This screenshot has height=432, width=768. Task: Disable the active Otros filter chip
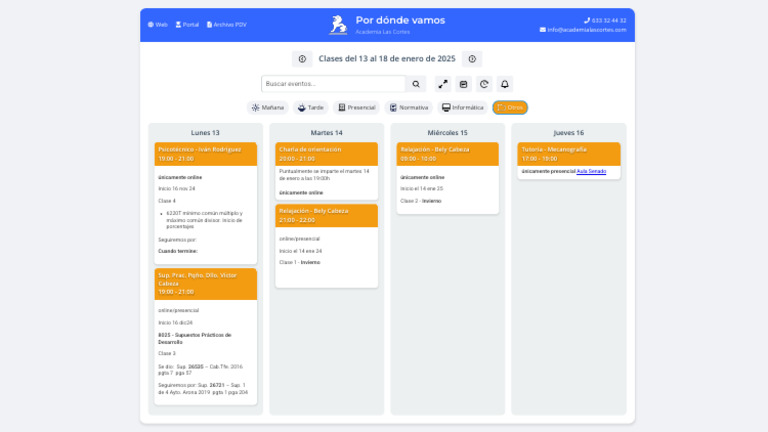[510, 108]
